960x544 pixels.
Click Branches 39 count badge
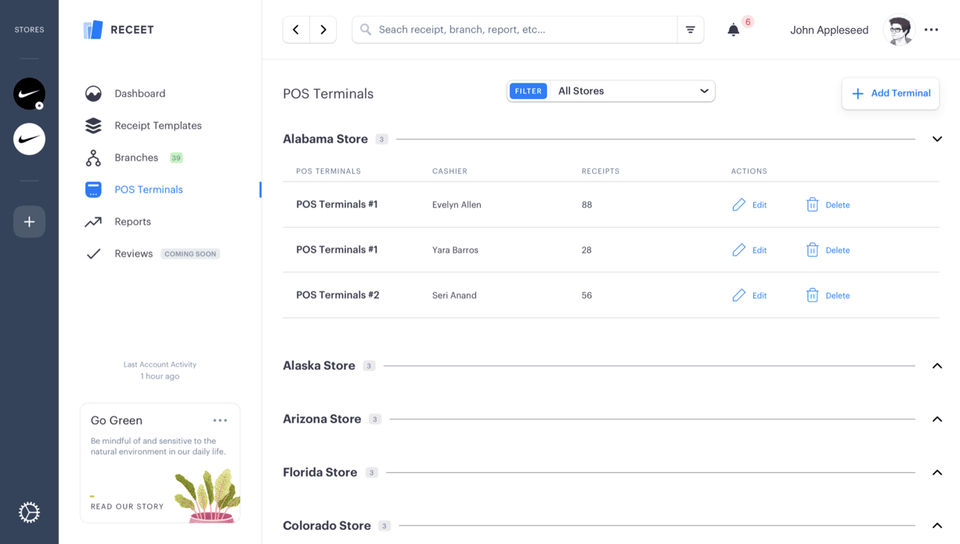(176, 158)
